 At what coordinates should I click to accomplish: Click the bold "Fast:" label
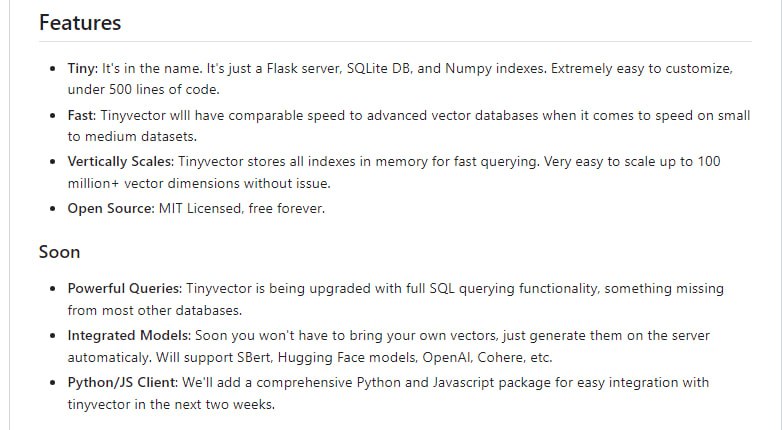82,115
